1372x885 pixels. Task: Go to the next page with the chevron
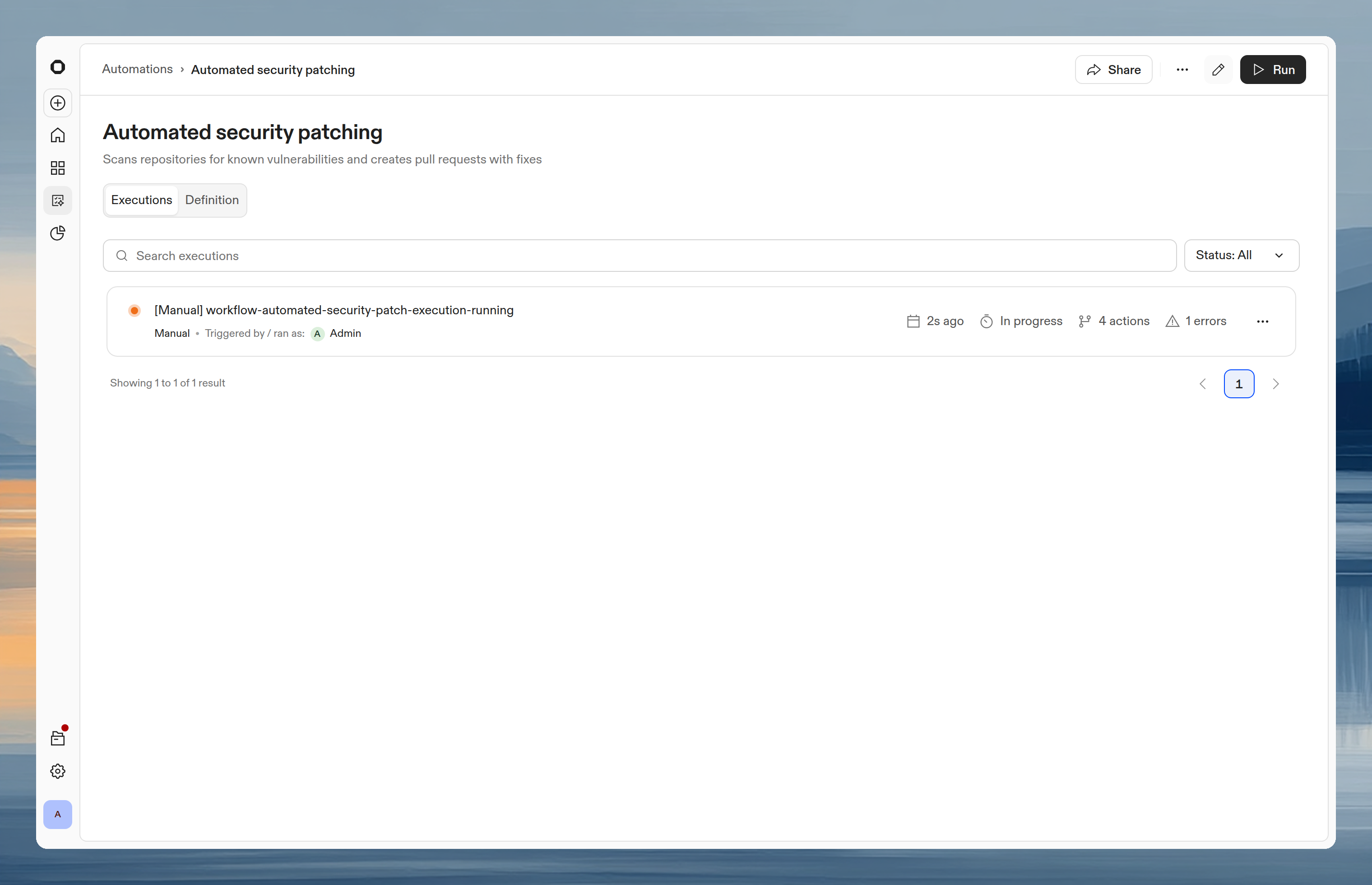click(1276, 383)
